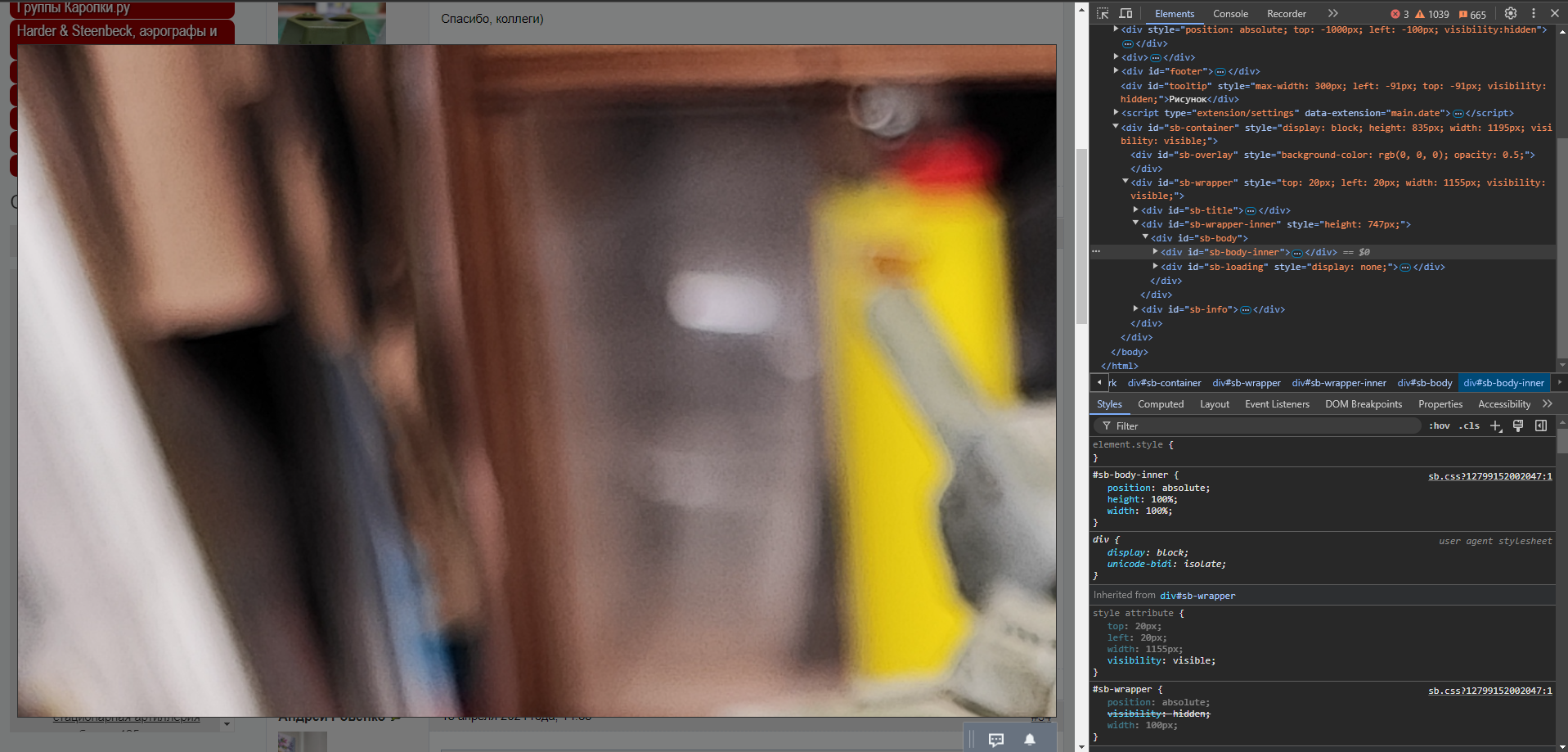The height and width of the screenshot is (752, 1568).
Task: Switch to the Console tab
Action: pos(1230,14)
